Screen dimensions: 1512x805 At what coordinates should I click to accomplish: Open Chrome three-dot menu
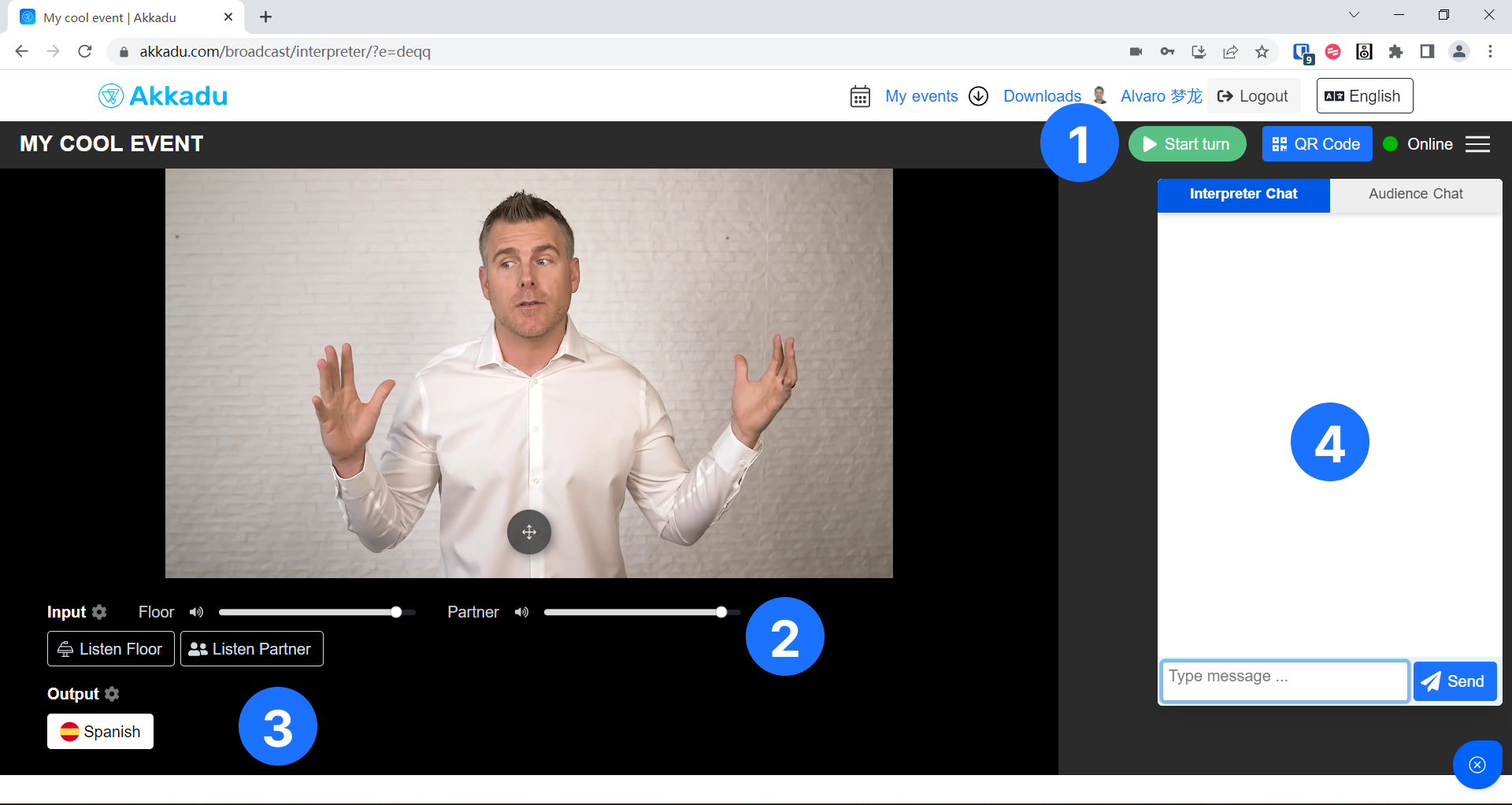(1490, 52)
